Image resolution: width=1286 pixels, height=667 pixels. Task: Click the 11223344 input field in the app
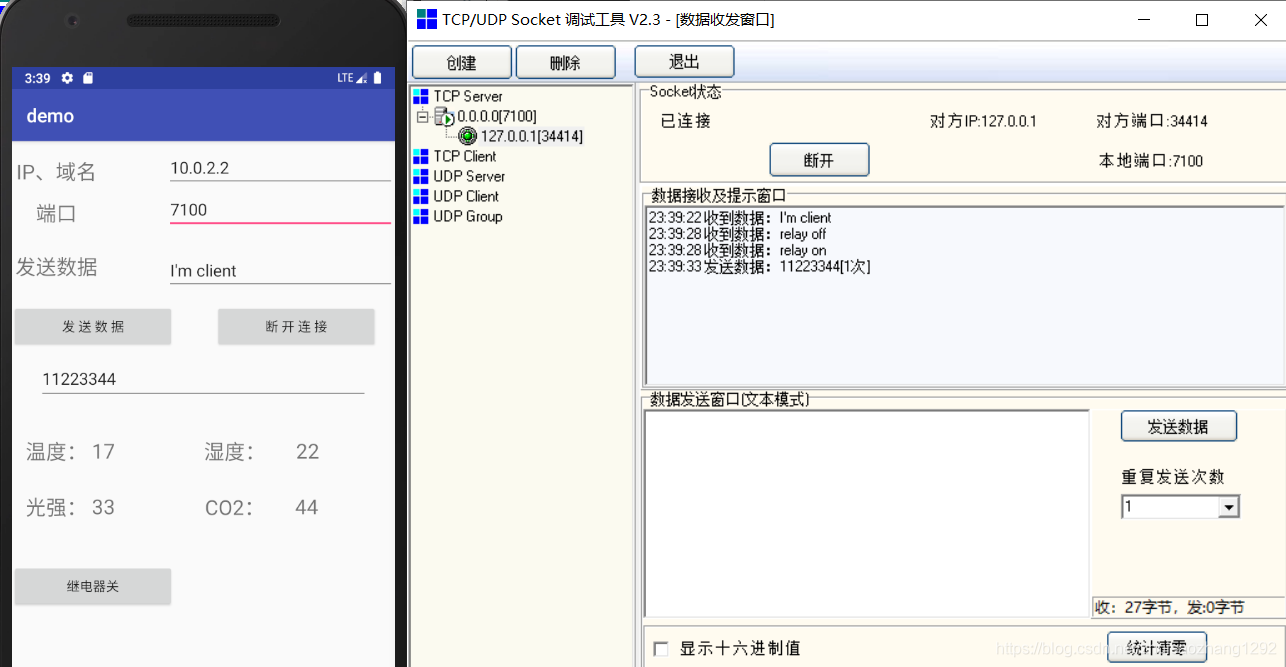202,378
